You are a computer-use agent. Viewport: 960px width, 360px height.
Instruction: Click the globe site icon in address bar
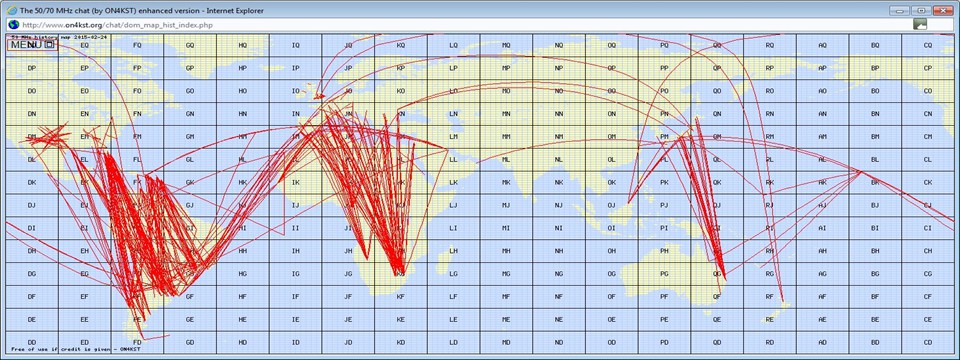(13, 24)
